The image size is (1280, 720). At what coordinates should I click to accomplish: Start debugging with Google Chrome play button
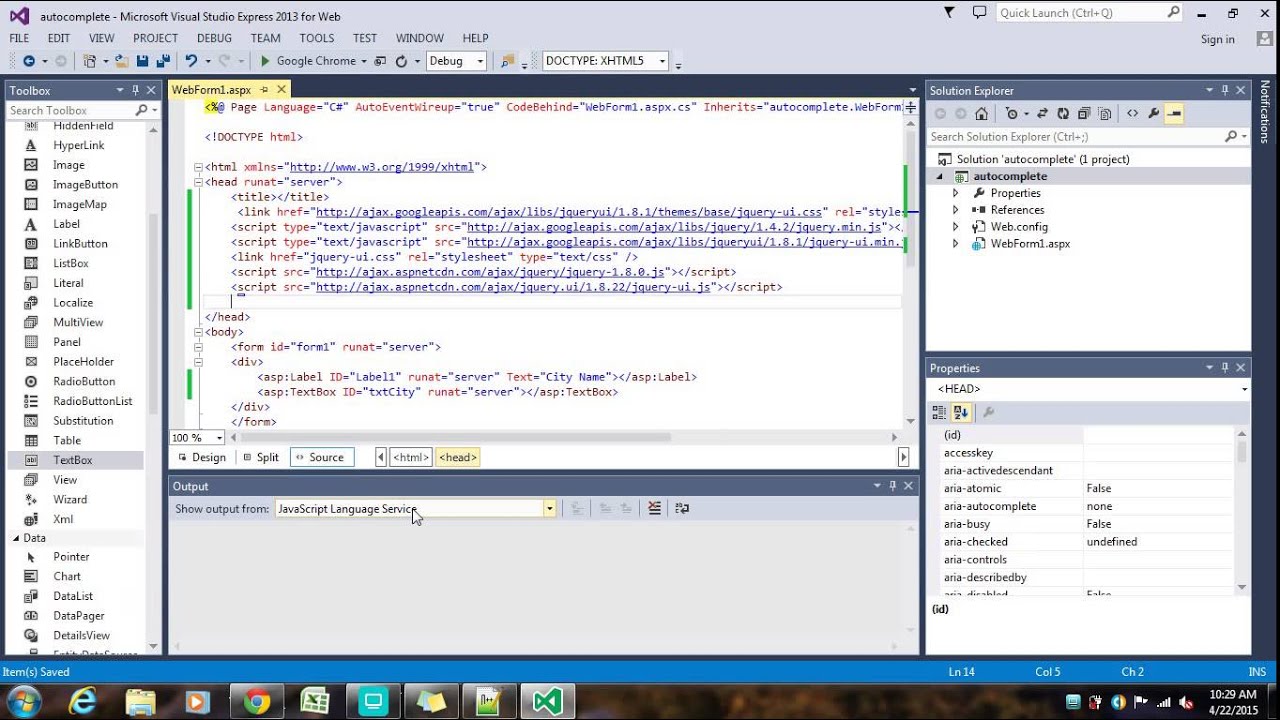point(265,61)
